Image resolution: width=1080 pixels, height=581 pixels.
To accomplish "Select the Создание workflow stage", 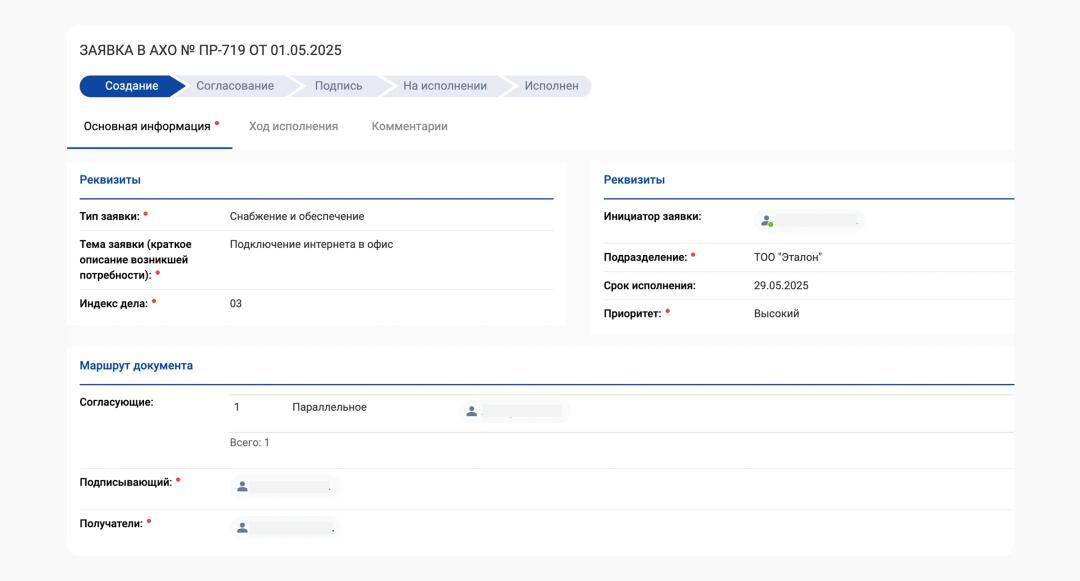I will click(131, 86).
